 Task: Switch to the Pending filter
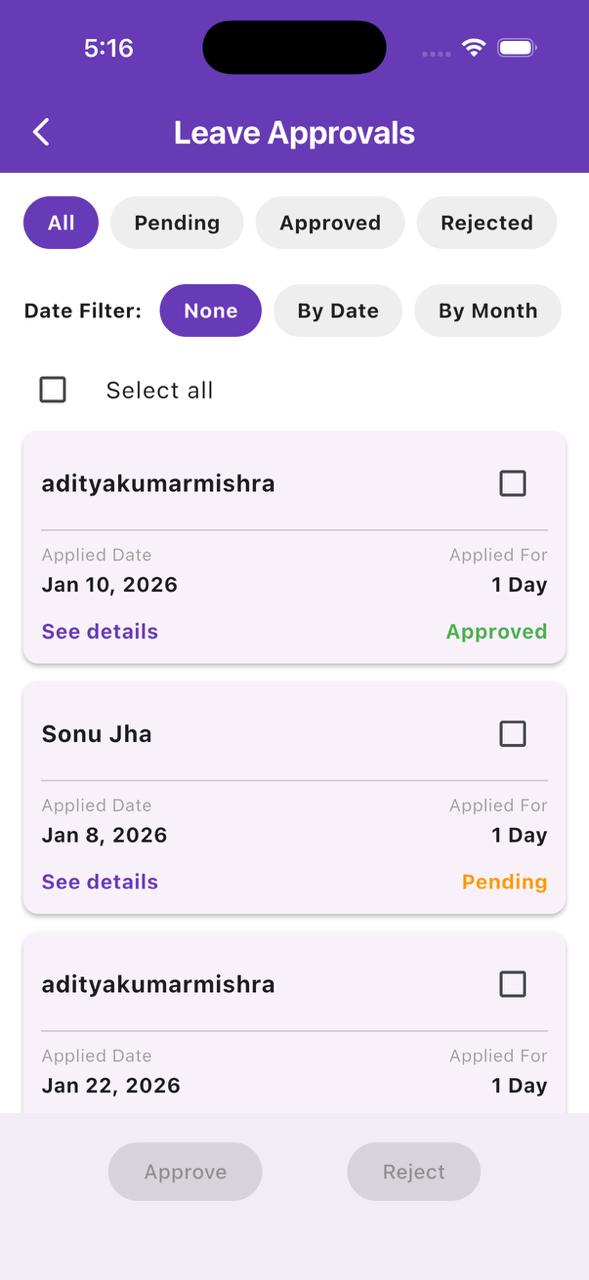(177, 222)
